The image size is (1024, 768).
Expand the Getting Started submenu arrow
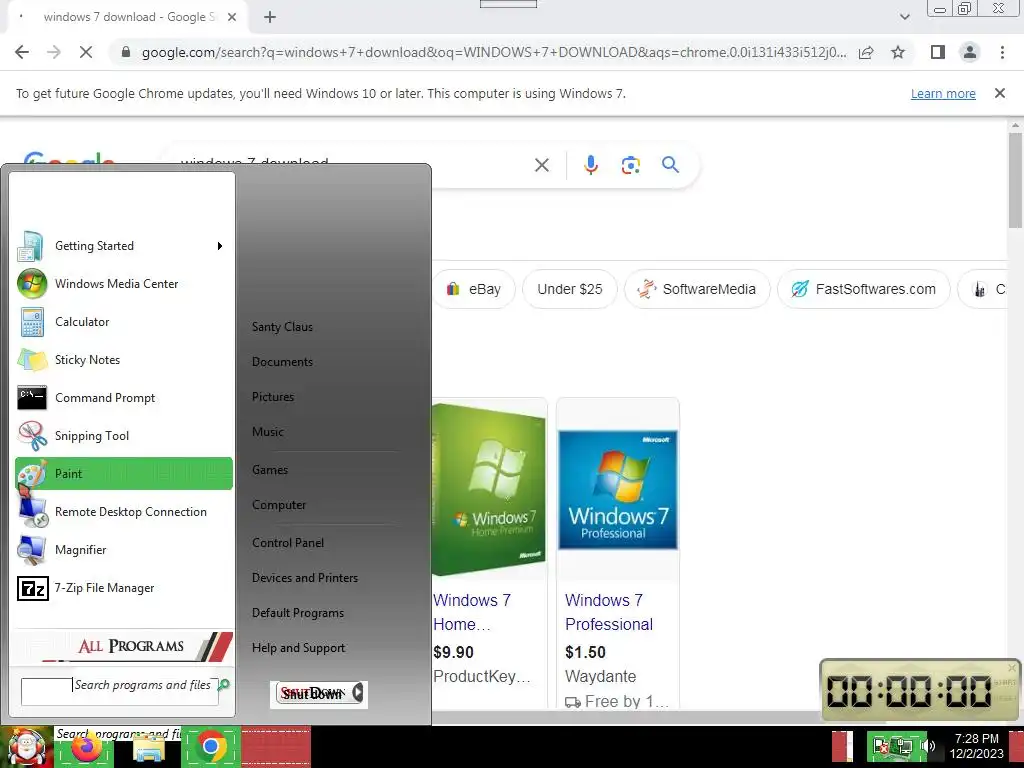pos(220,246)
